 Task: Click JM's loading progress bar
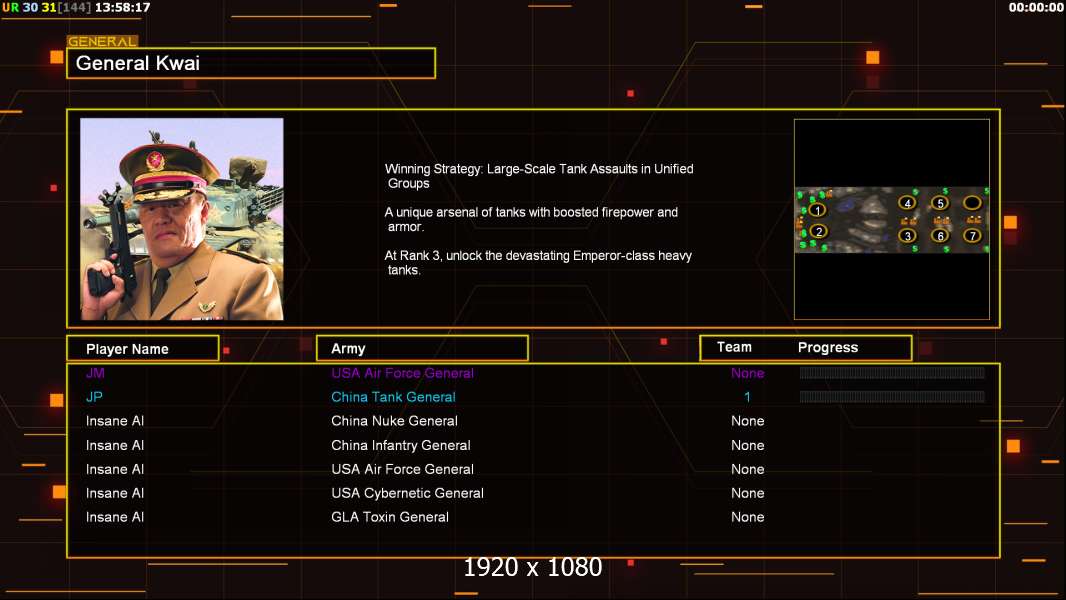[x=892, y=372]
